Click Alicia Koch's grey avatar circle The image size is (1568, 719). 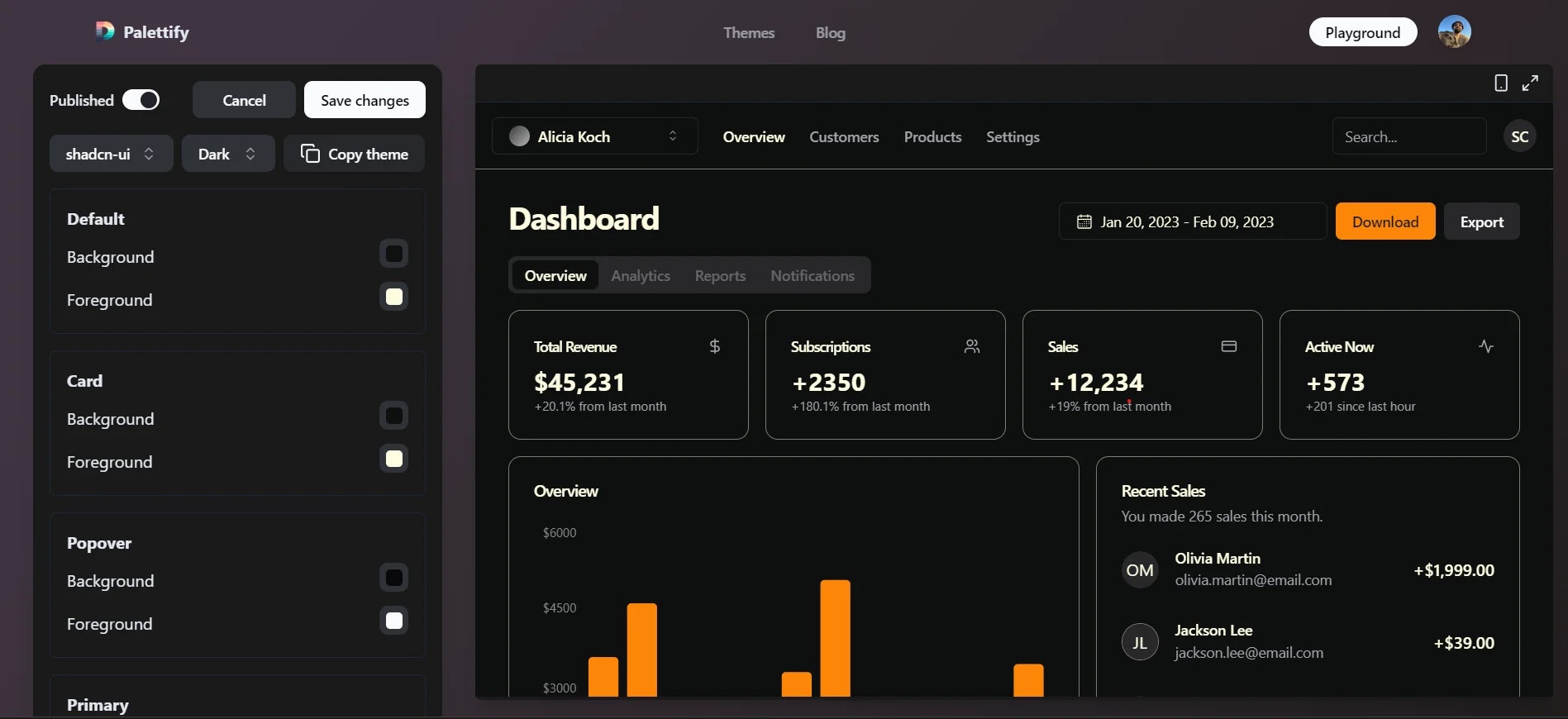click(519, 136)
